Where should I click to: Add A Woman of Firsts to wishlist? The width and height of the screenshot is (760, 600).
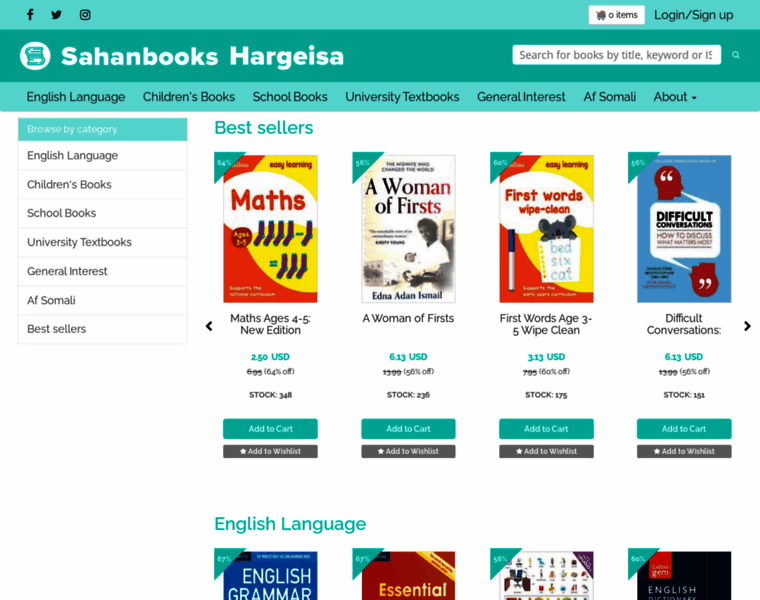coord(408,451)
